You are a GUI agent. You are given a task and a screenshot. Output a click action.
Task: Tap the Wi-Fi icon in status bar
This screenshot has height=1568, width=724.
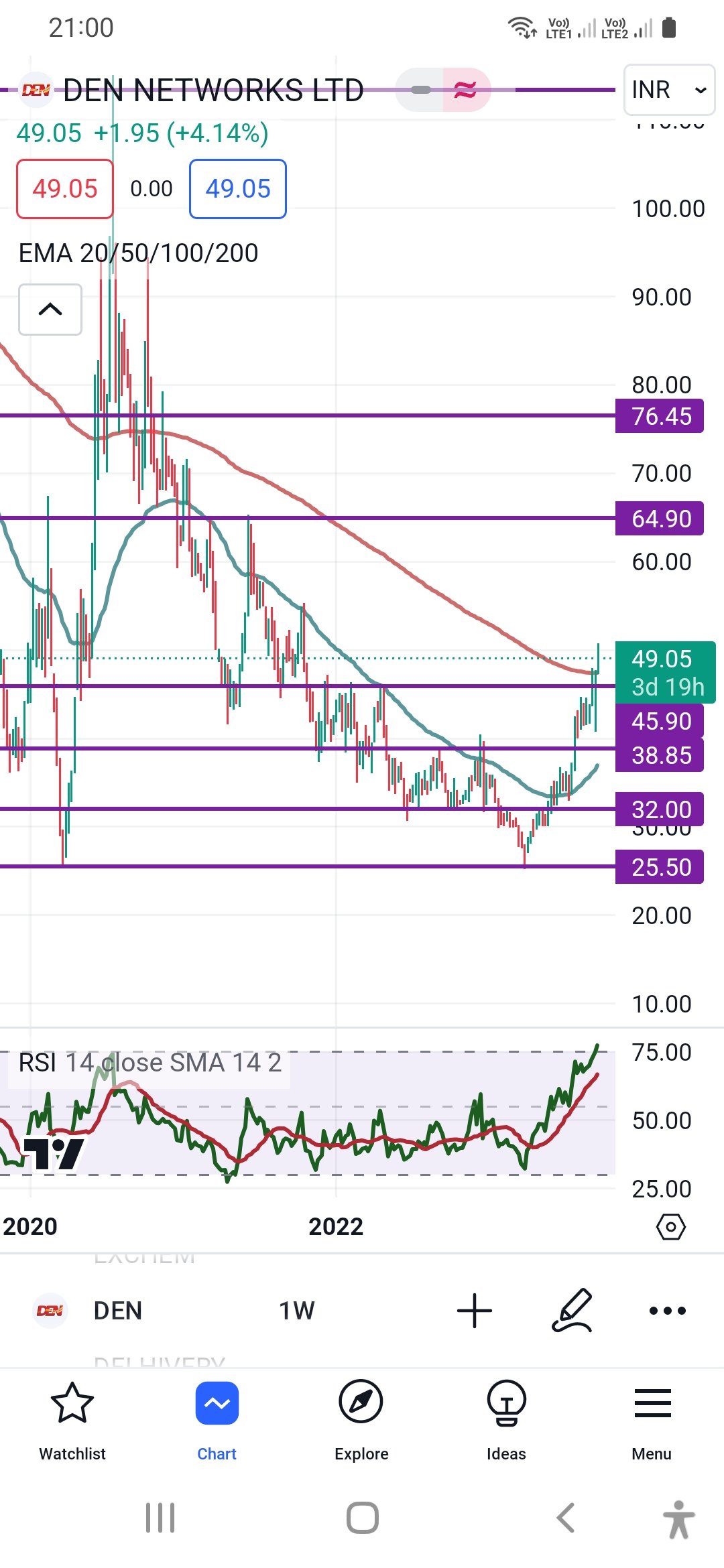(522, 28)
